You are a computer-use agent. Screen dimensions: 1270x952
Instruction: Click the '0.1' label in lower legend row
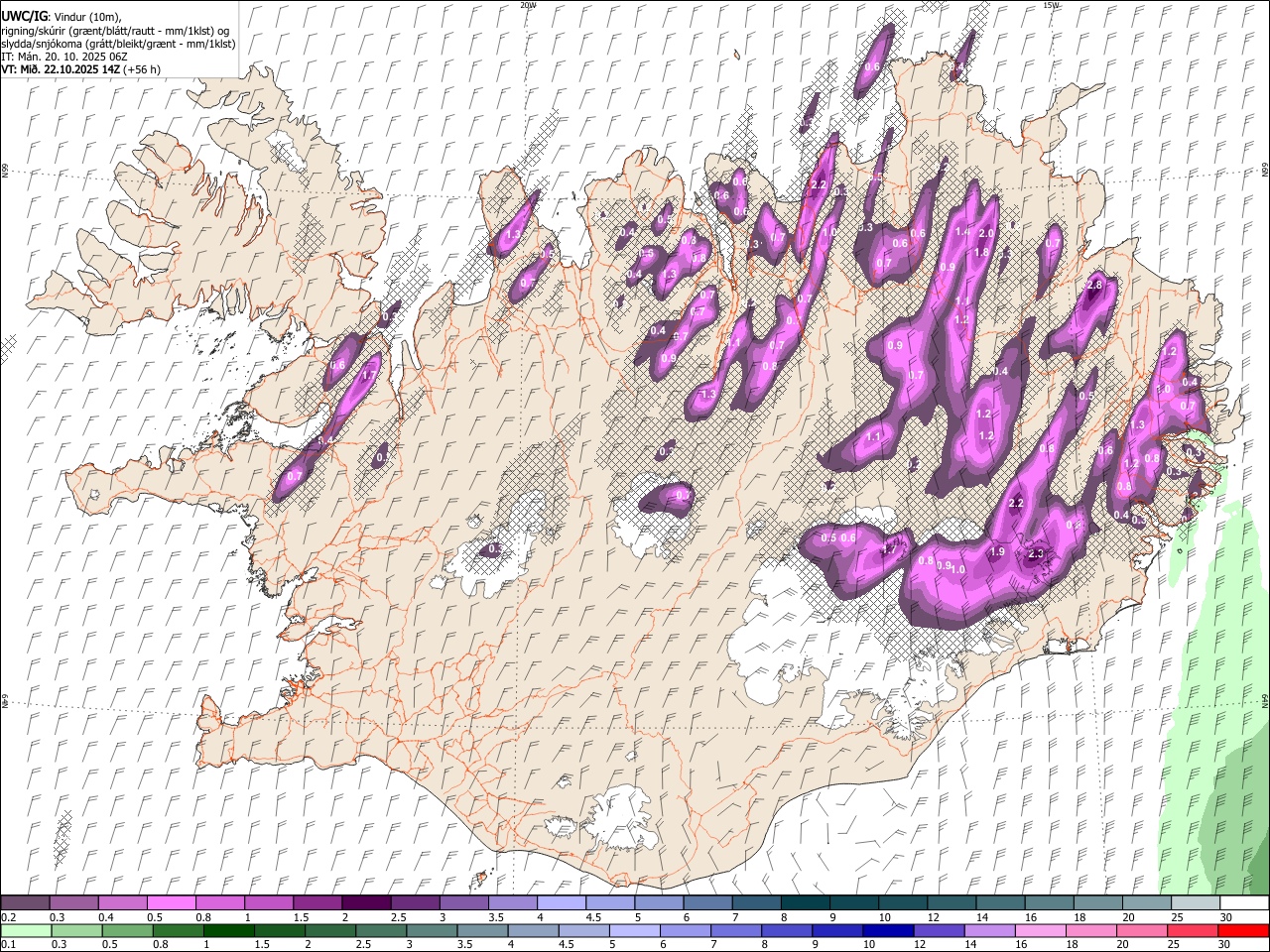coord(8,945)
